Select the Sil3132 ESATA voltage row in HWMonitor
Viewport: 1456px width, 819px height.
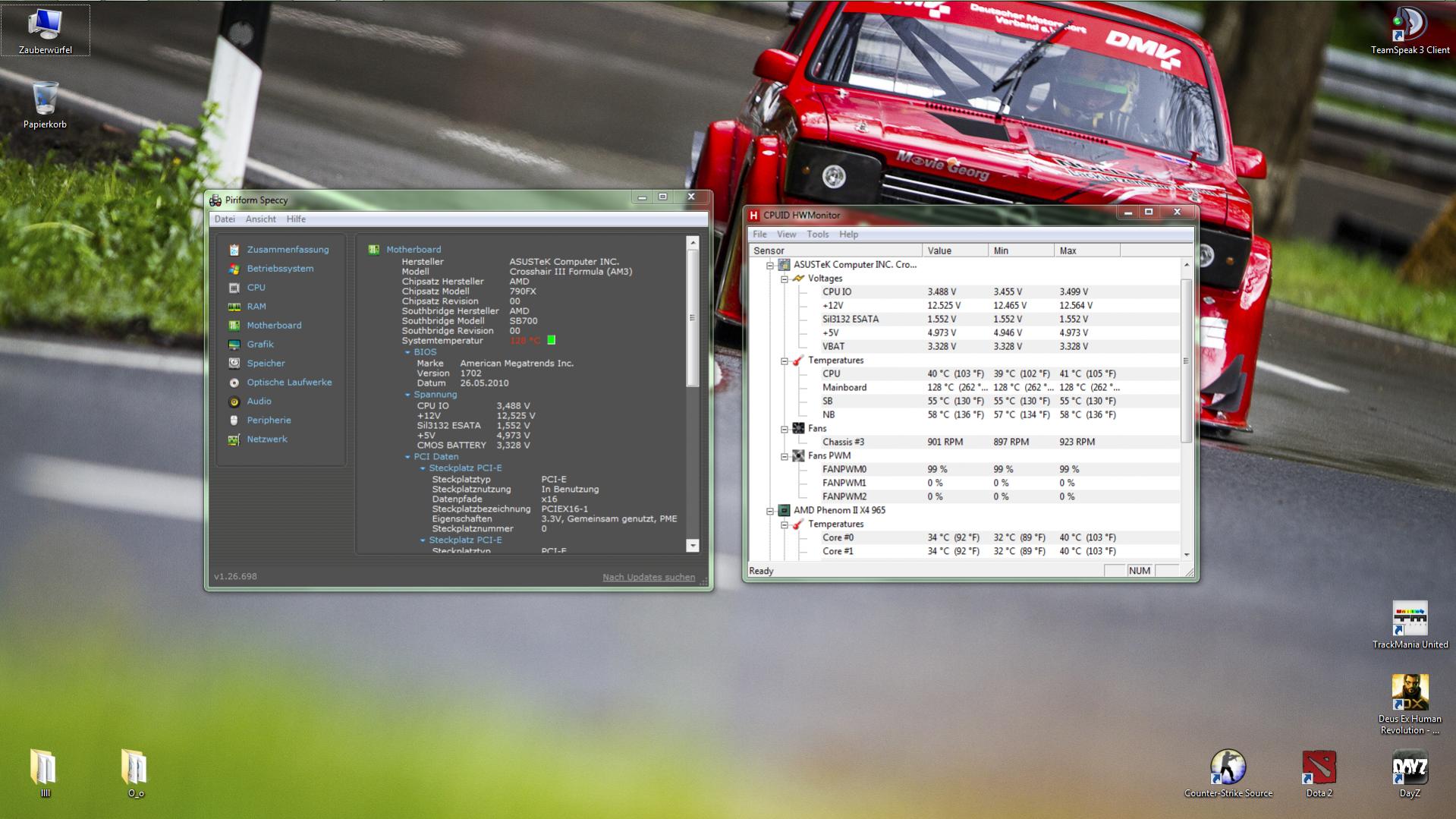click(x=964, y=320)
